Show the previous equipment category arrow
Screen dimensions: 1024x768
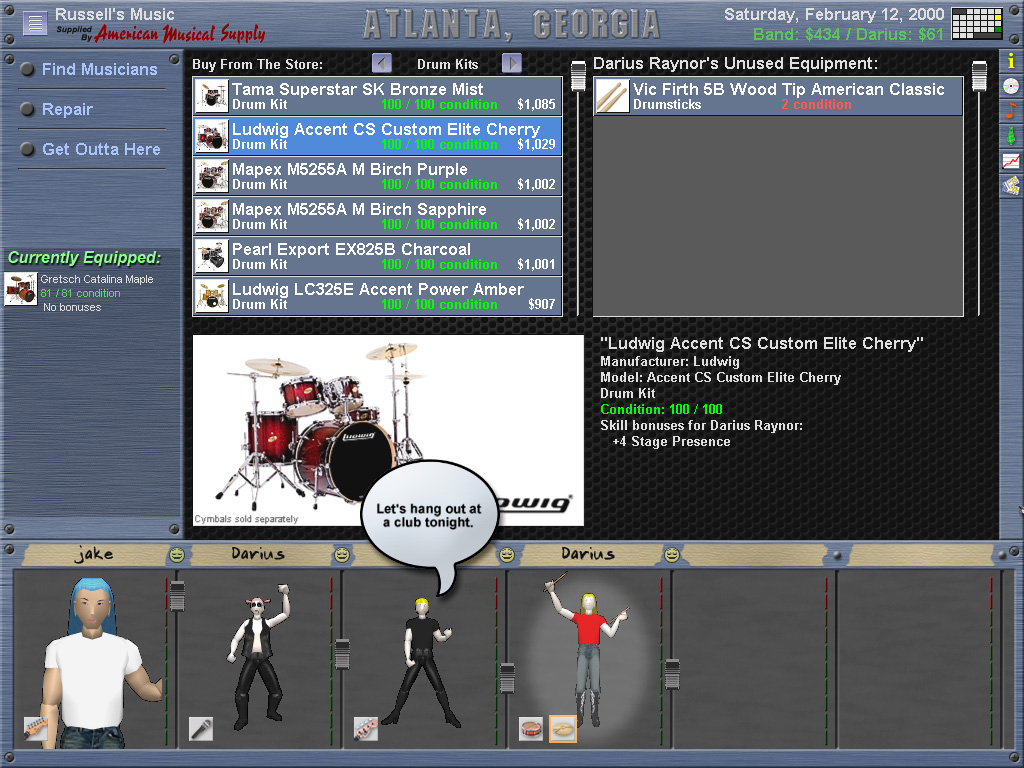[382, 63]
